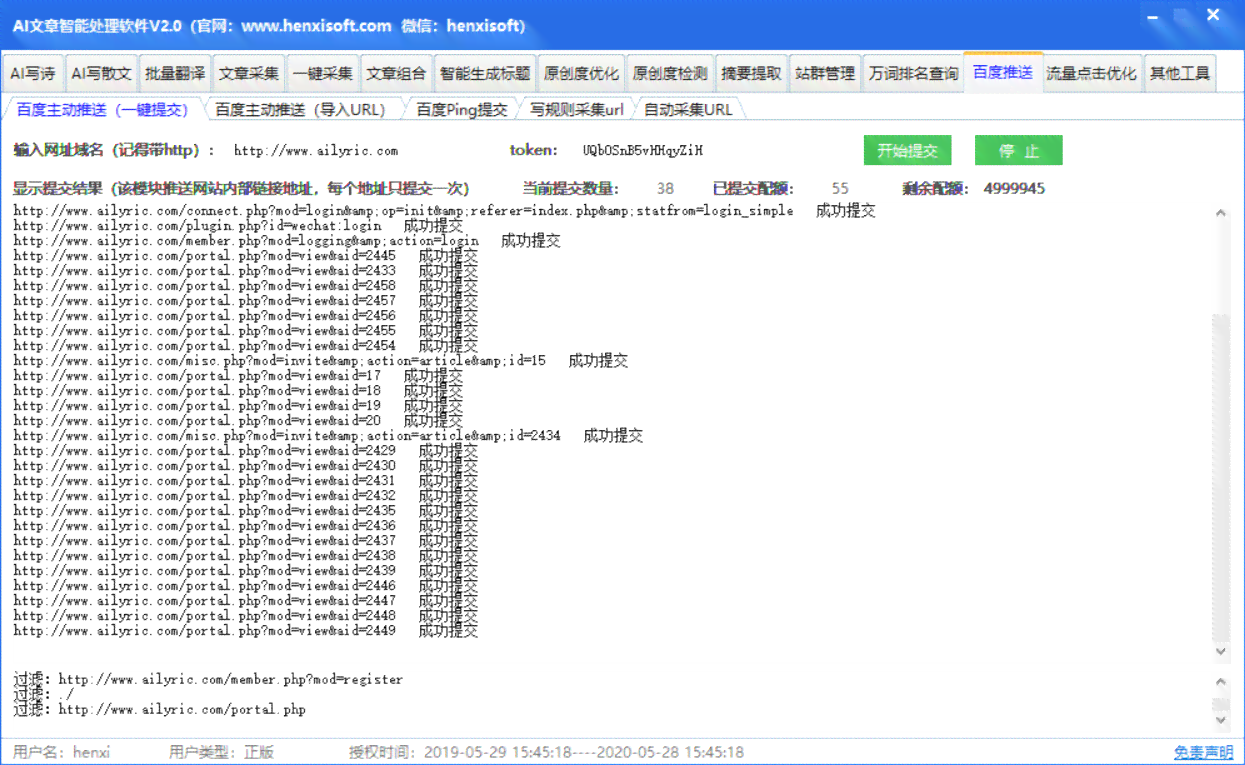This screenshot has height=765, width=1245.
Task: Select the line with aid=2430
Action: tap(246, 466)
